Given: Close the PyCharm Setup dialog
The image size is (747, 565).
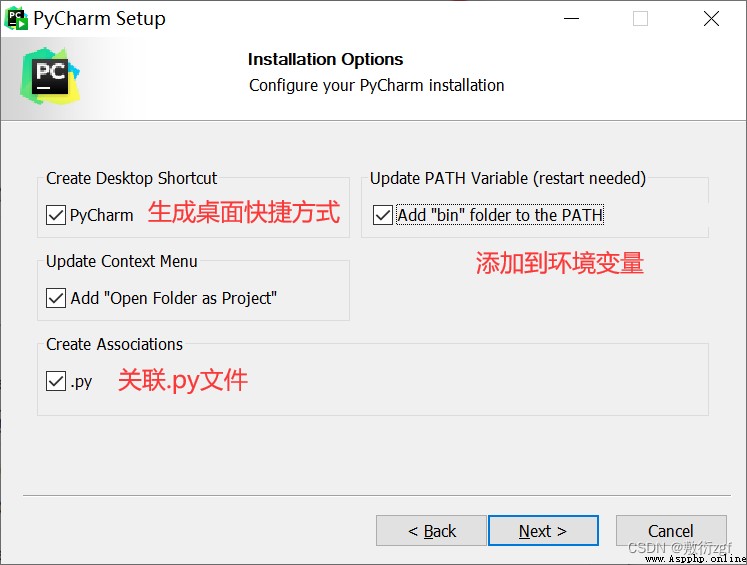Looking at the screenshot, I should (x=711, y=19).
